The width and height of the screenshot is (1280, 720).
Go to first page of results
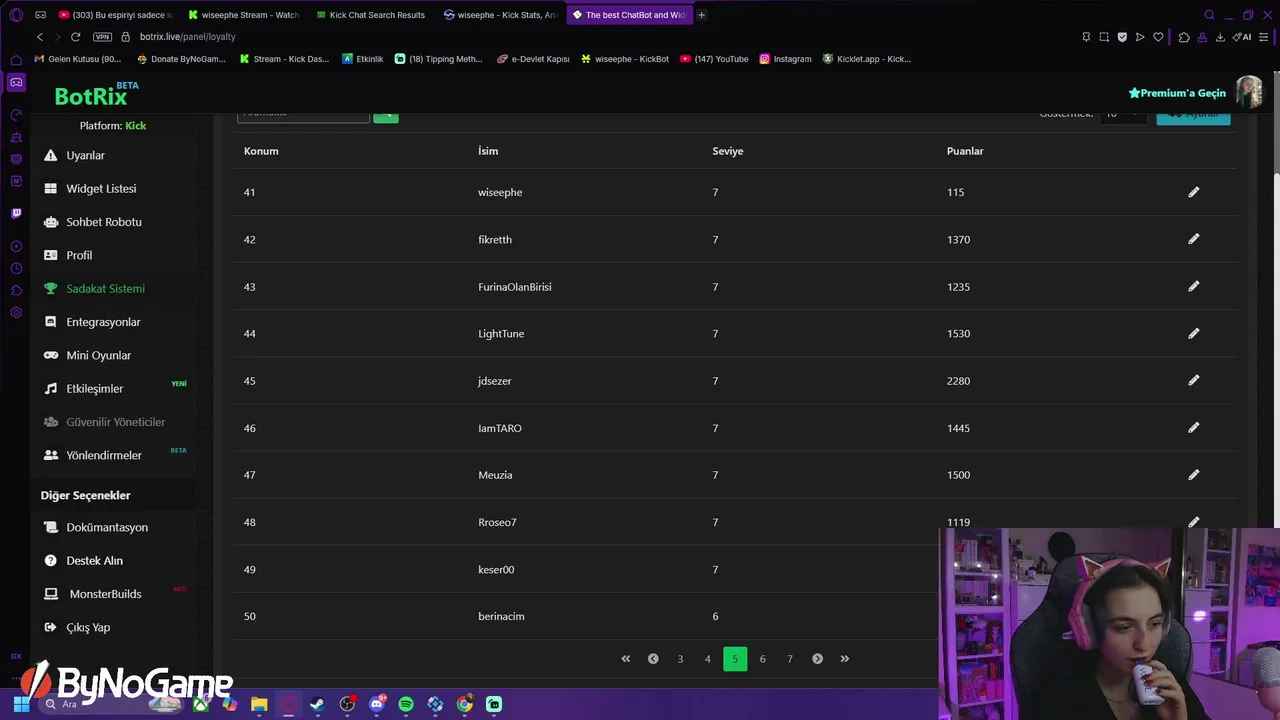coord(626,659)
